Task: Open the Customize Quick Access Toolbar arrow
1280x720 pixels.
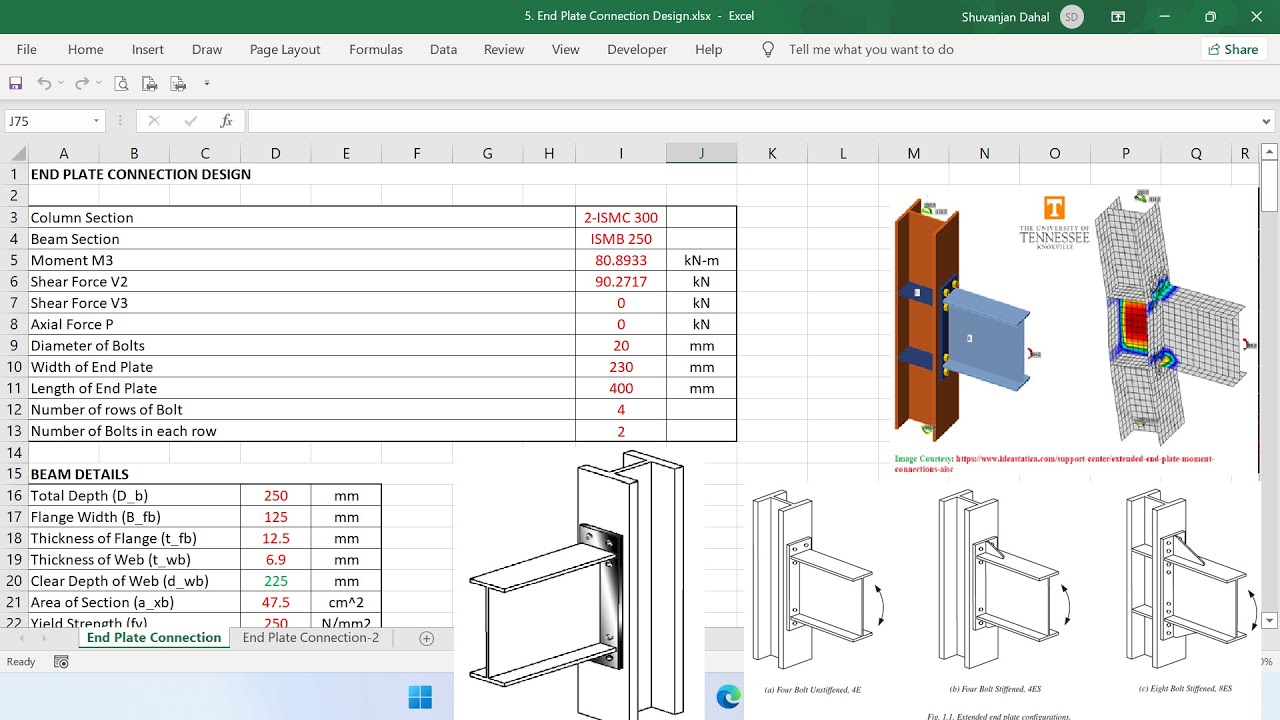Action: pos(207,84)
